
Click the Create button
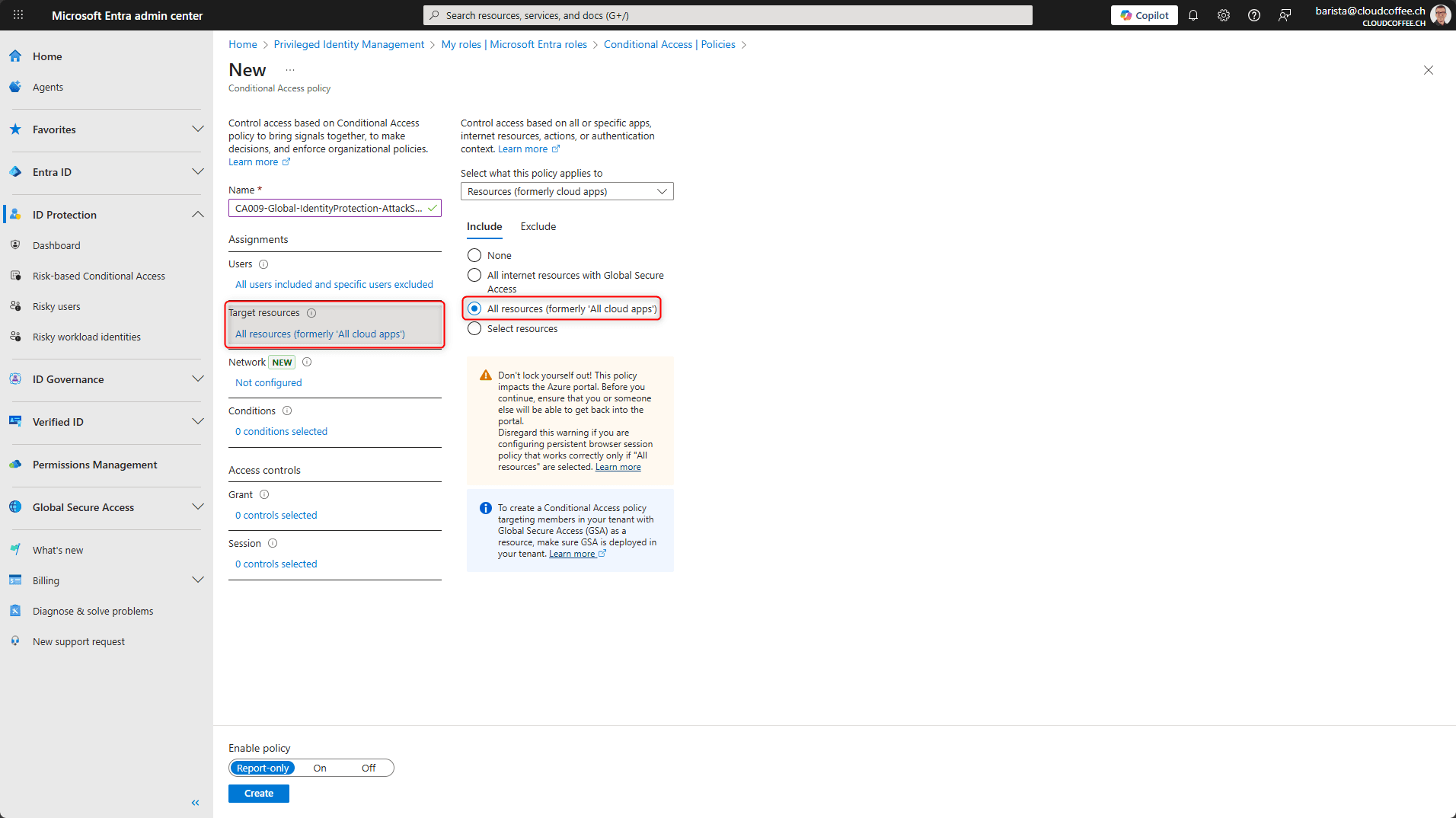(258, 793)
